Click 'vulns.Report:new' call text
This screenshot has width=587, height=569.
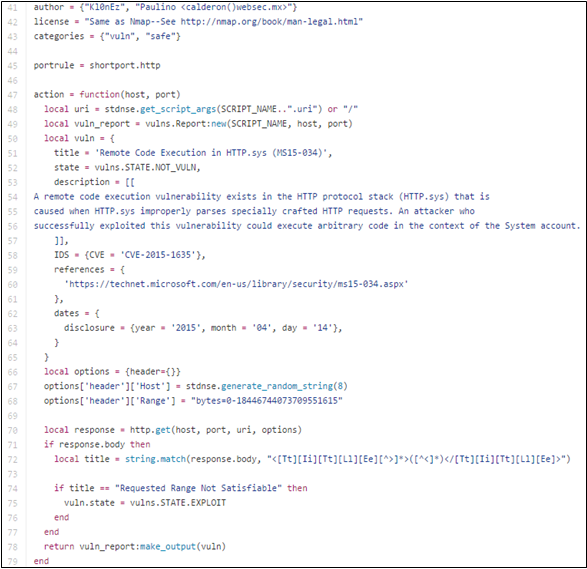185,124
